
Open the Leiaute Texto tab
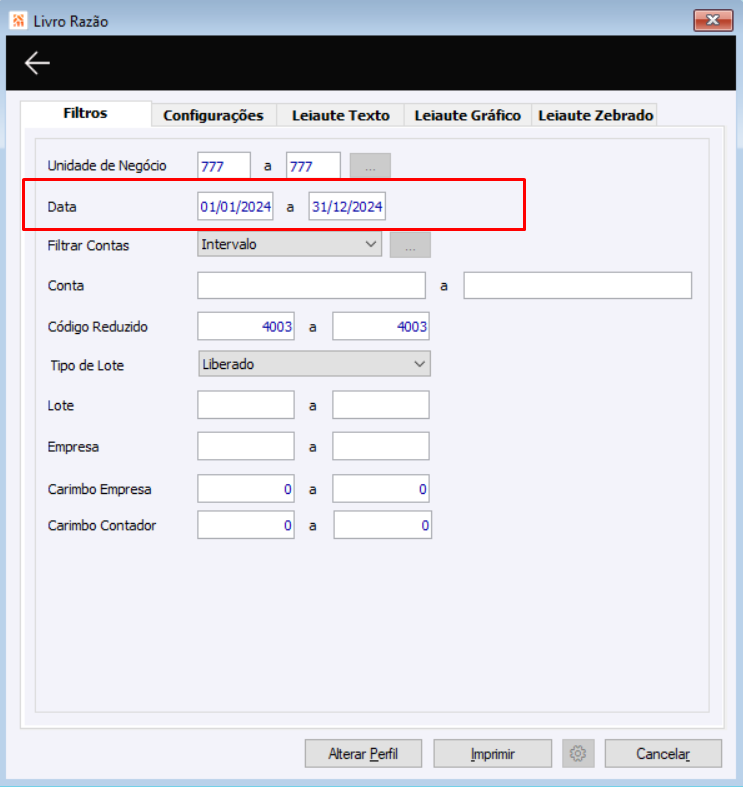click(x=340, y=115)
